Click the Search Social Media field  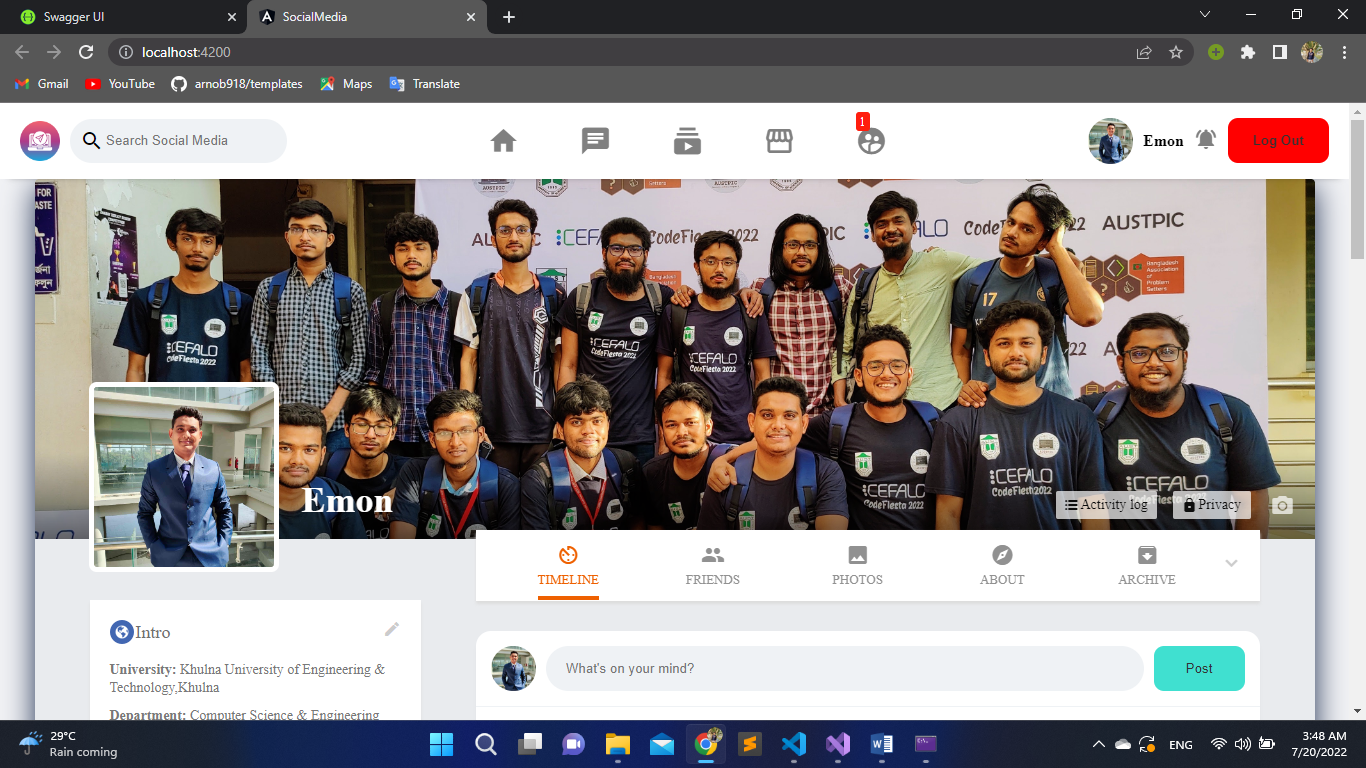tap(178, 141)
